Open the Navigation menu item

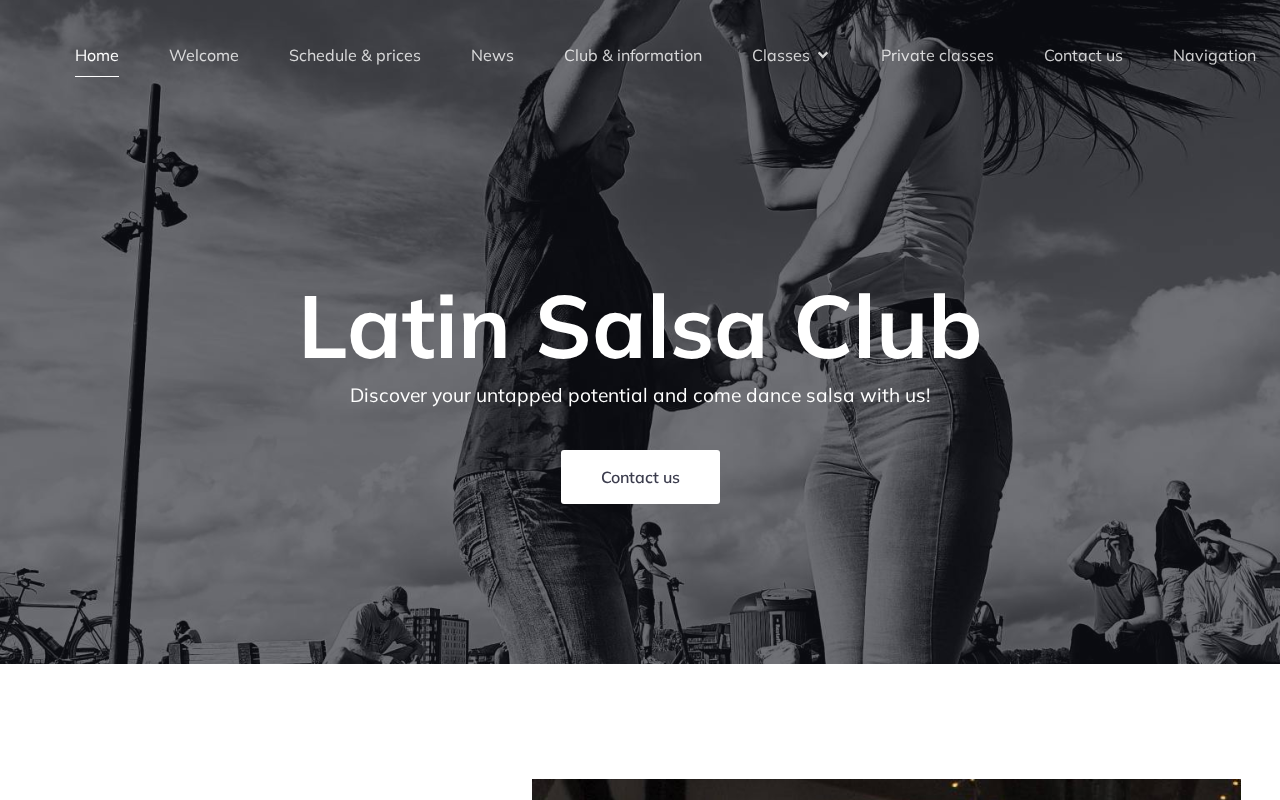point(1214,55)
